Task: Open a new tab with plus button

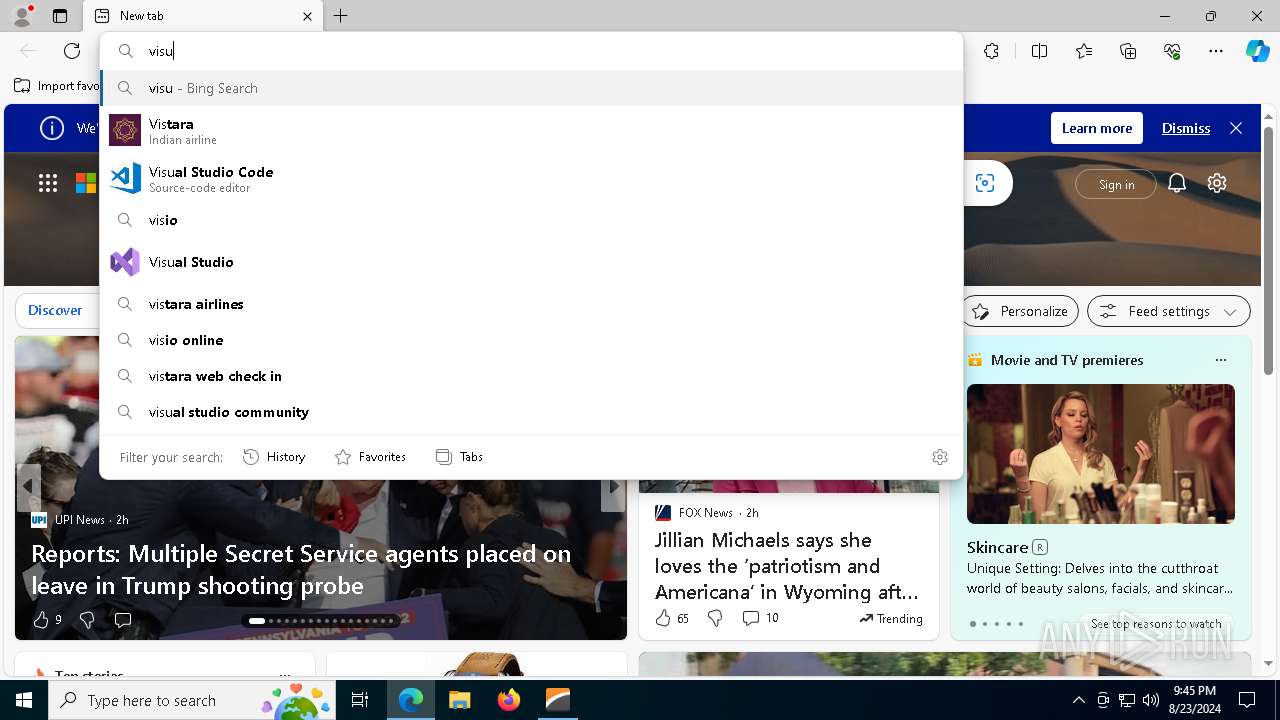Action: 341,16
